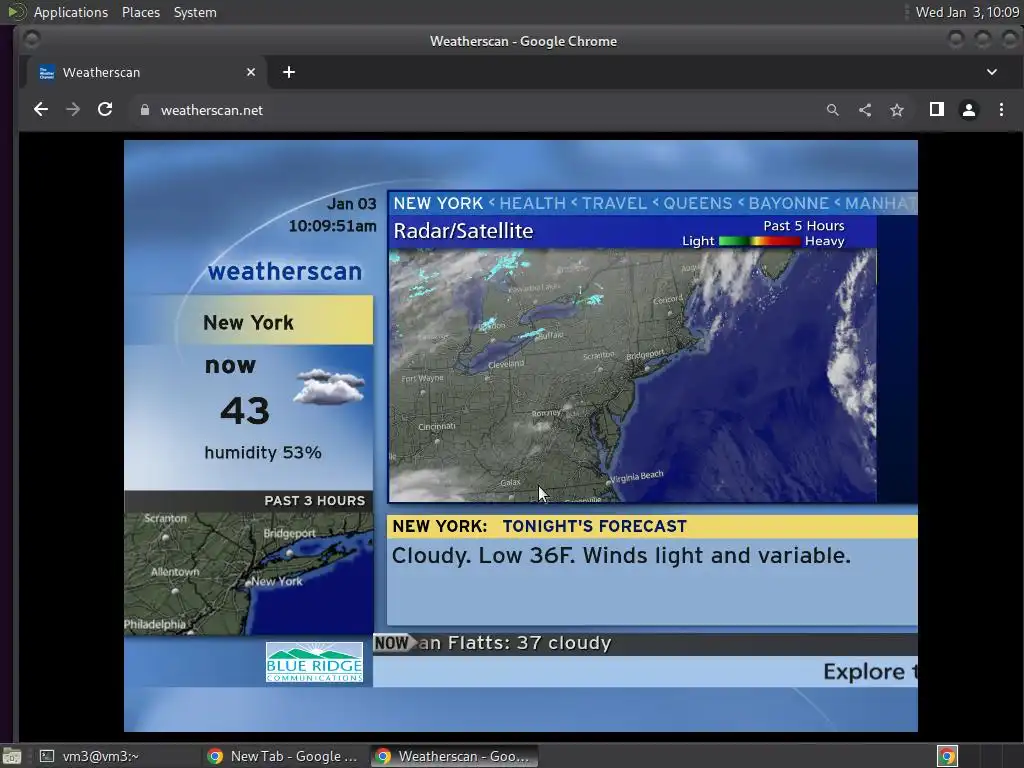Image resolution: width=1024 pixels, height=768 pixels.
Task: Click the Blue Ridge Communications logo
Action: [314, 662]
